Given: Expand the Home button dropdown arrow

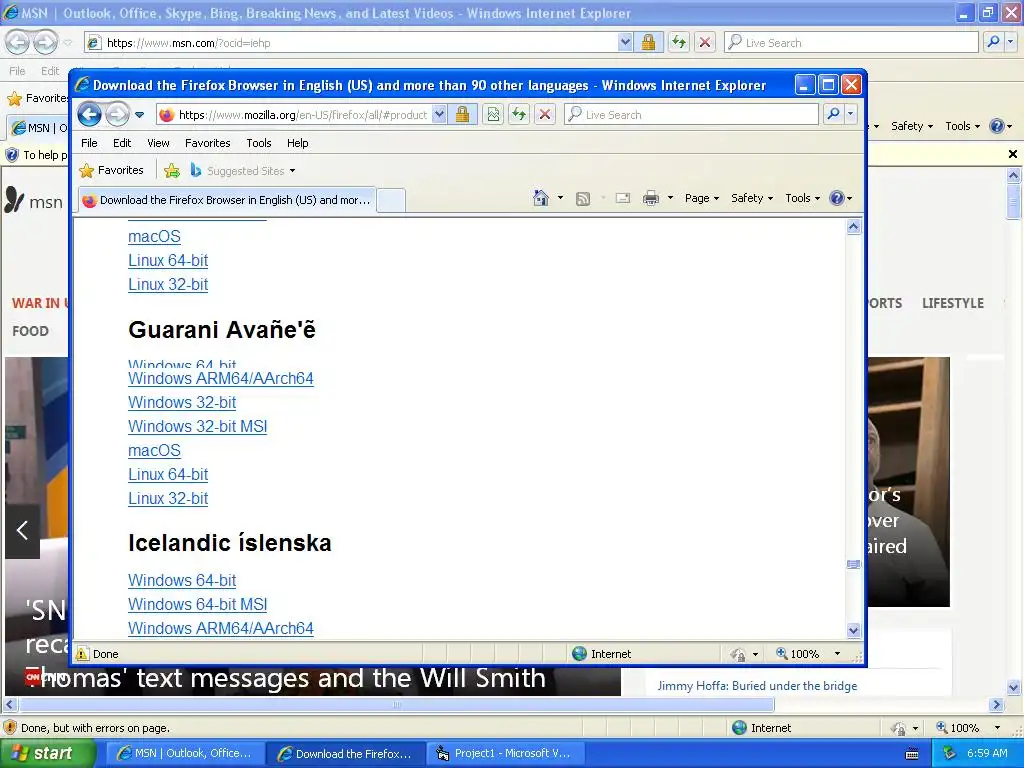Looking at the screenshot, I should 560,198.
